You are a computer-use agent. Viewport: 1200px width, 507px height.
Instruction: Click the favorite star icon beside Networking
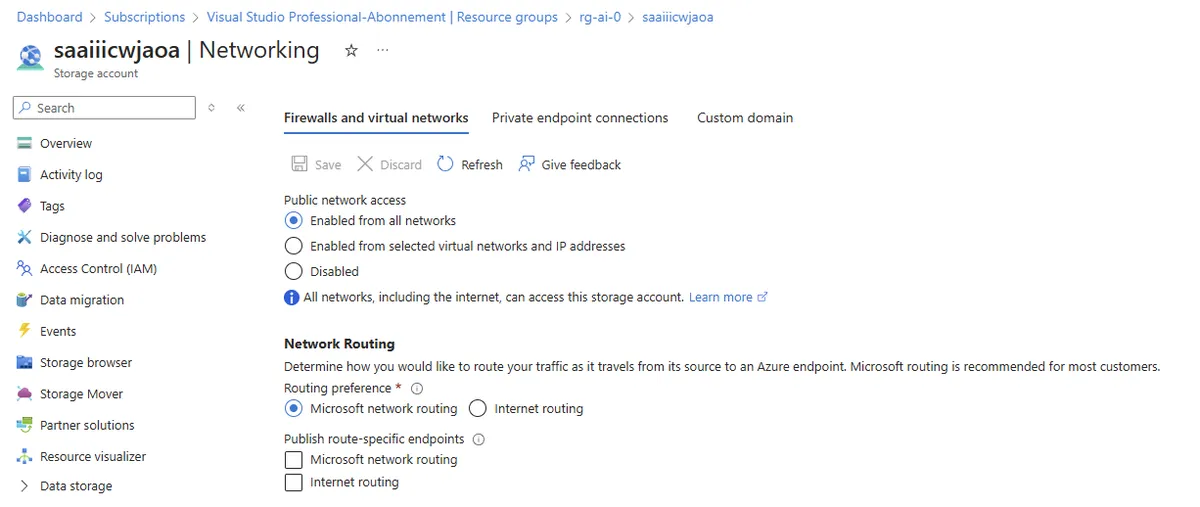coord(351,51)
